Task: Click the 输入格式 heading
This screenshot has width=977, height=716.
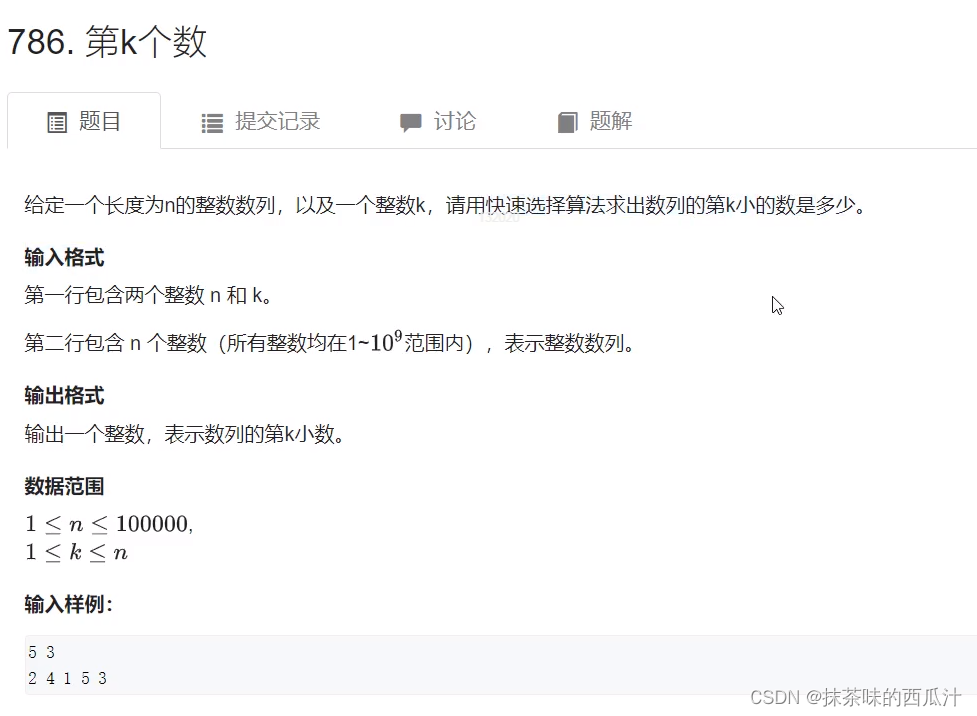Action: click(64, 257)
